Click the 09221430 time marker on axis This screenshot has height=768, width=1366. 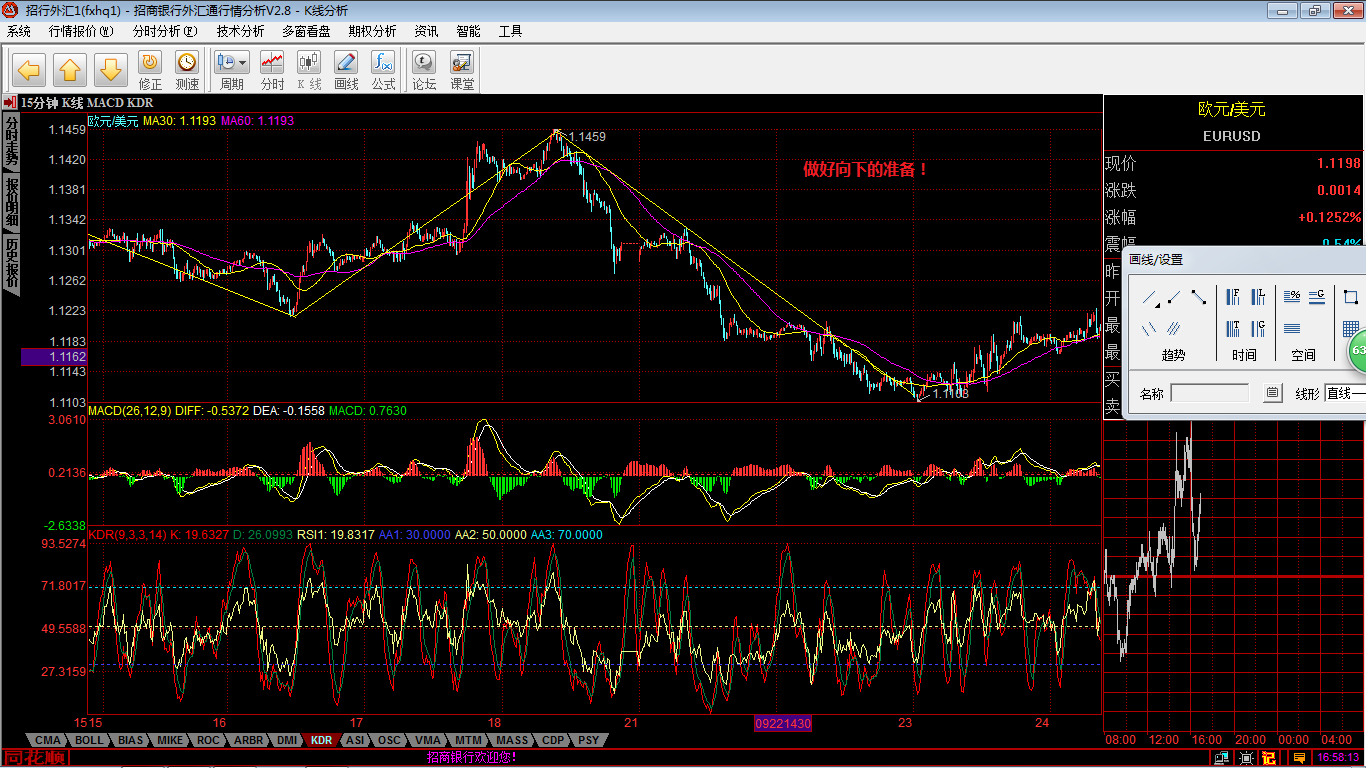(783, 723)
